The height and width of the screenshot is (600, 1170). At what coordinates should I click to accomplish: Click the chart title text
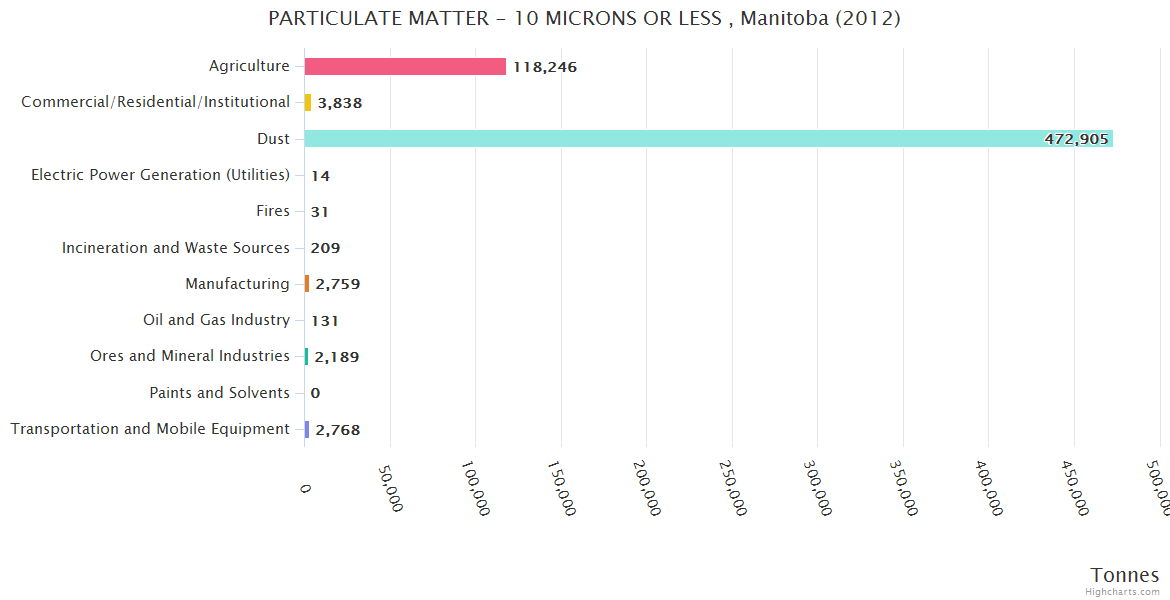coord(584,18)
